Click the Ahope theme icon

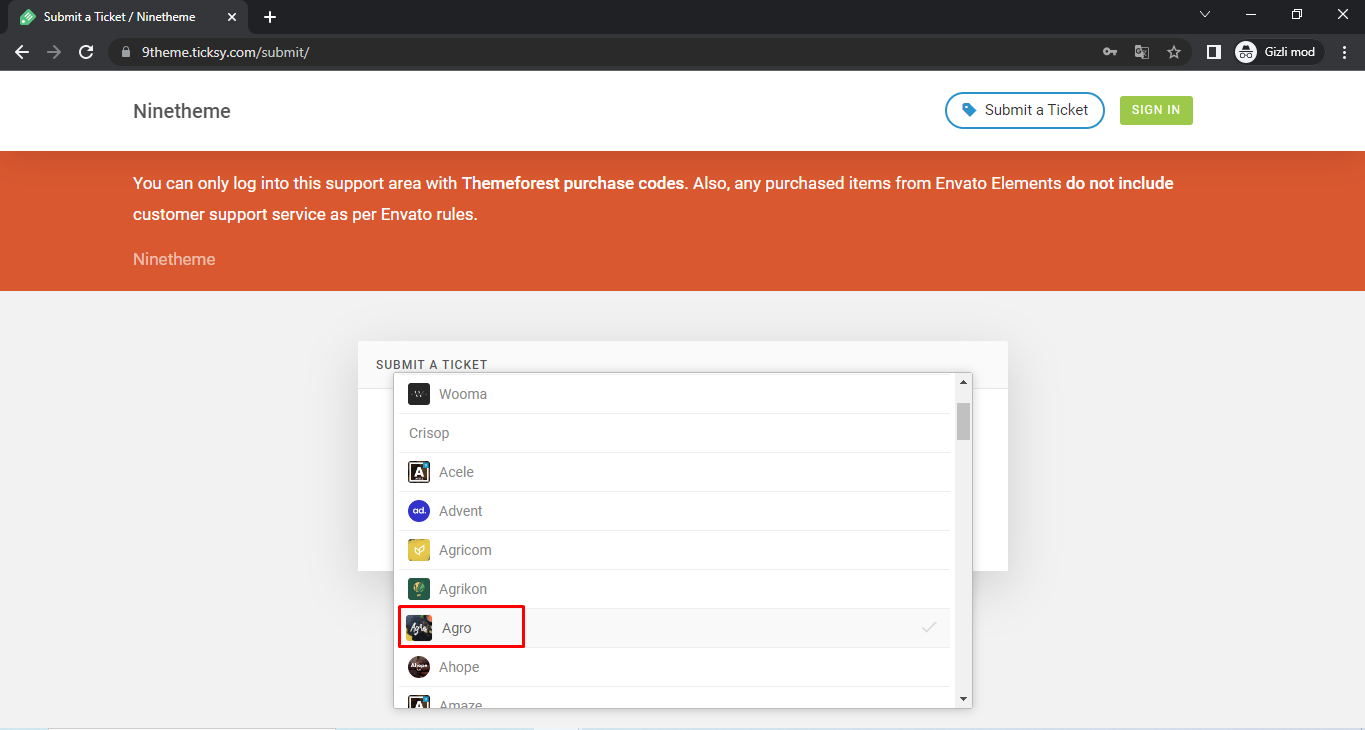pos(419,667)
